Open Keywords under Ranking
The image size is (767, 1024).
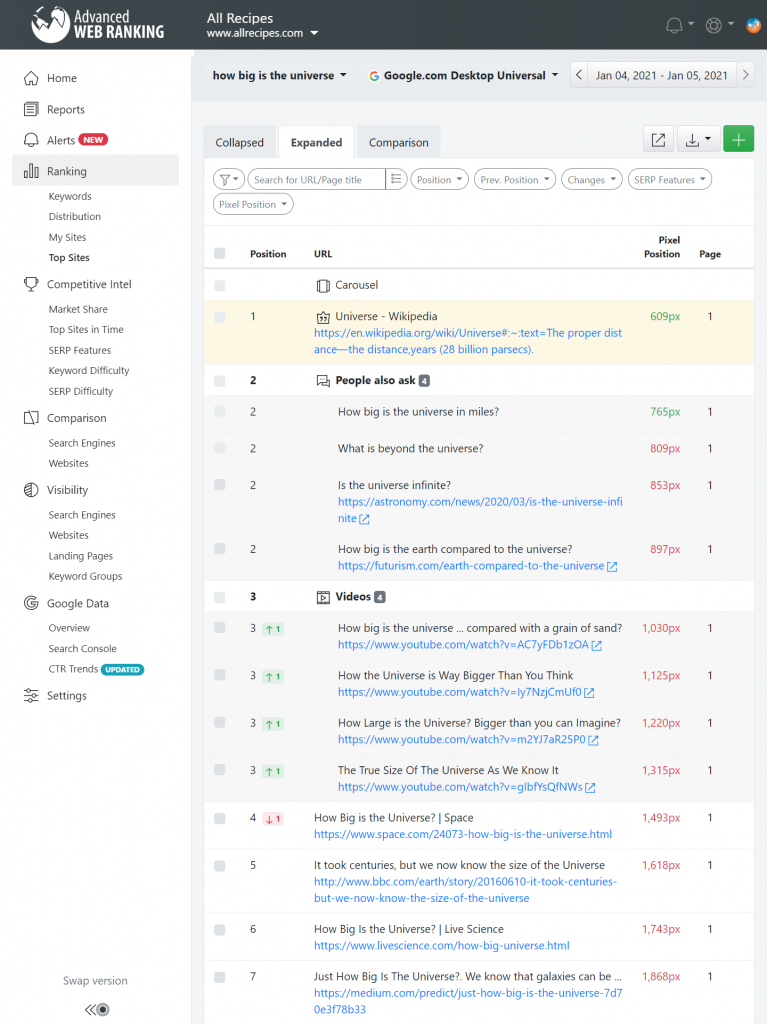(70, 197)
